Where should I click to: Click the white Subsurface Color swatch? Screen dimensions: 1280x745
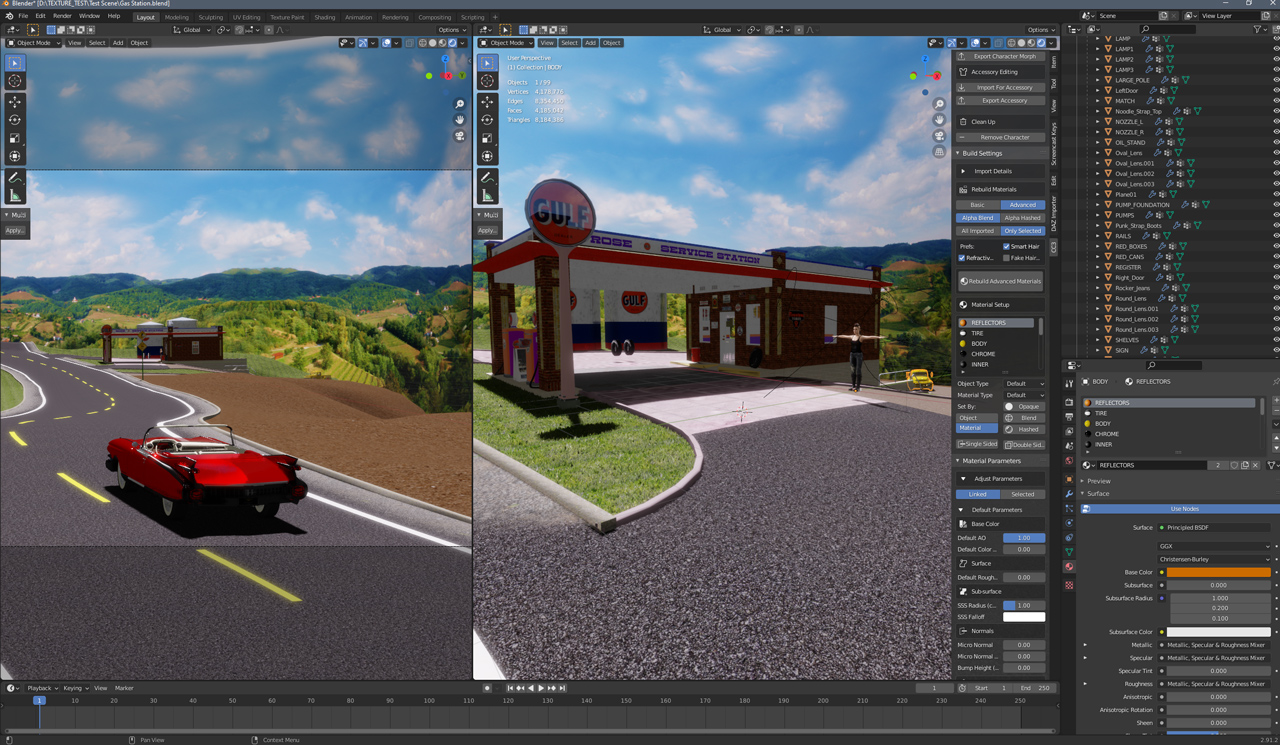click(x=1218, y=632)
